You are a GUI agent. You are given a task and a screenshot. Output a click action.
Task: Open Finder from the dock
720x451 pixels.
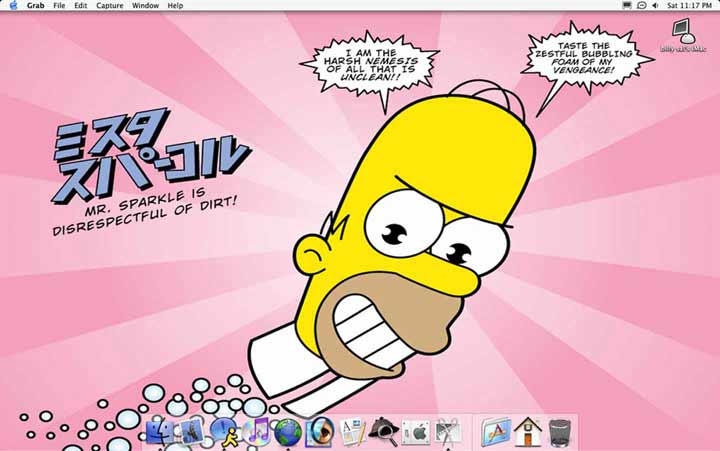point(160,433)
